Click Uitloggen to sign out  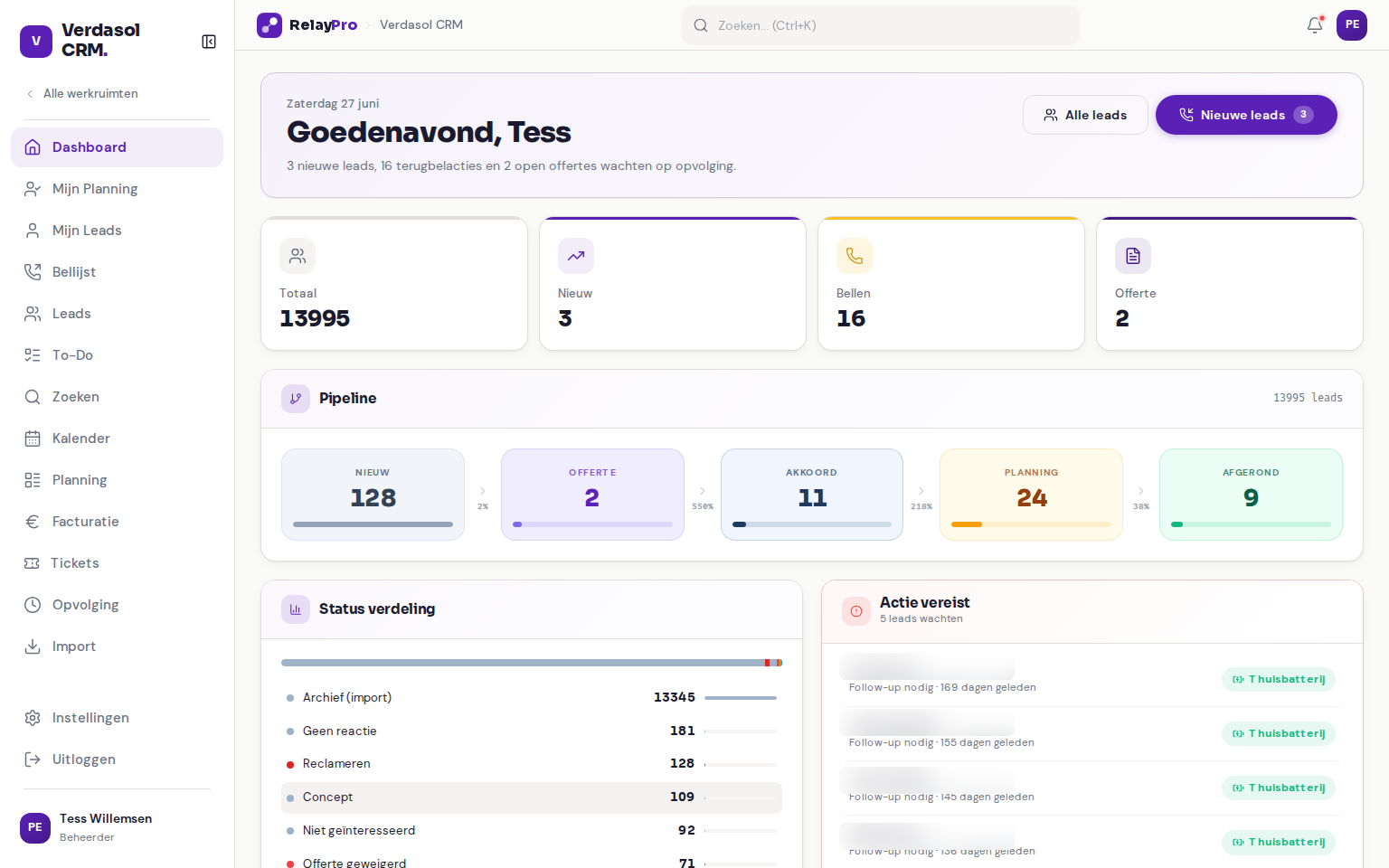pos(117,759)
